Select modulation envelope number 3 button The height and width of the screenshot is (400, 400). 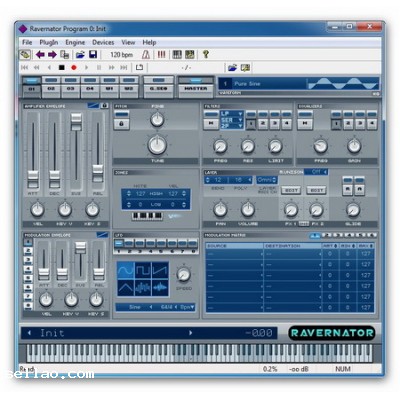28,260
